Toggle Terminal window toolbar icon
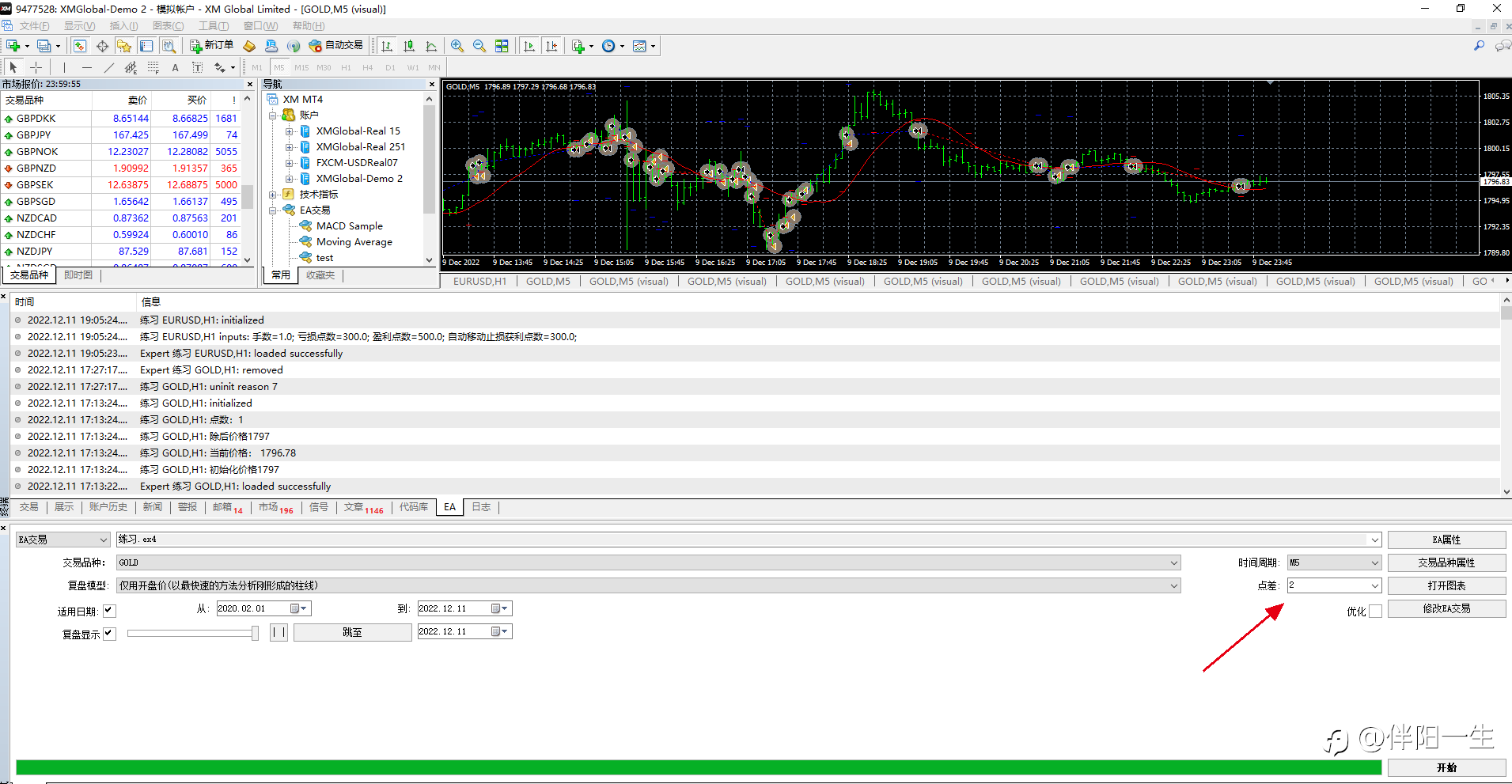Image resolution: width=1512 pixels, height=784 pixels. [x=146, y=46]
